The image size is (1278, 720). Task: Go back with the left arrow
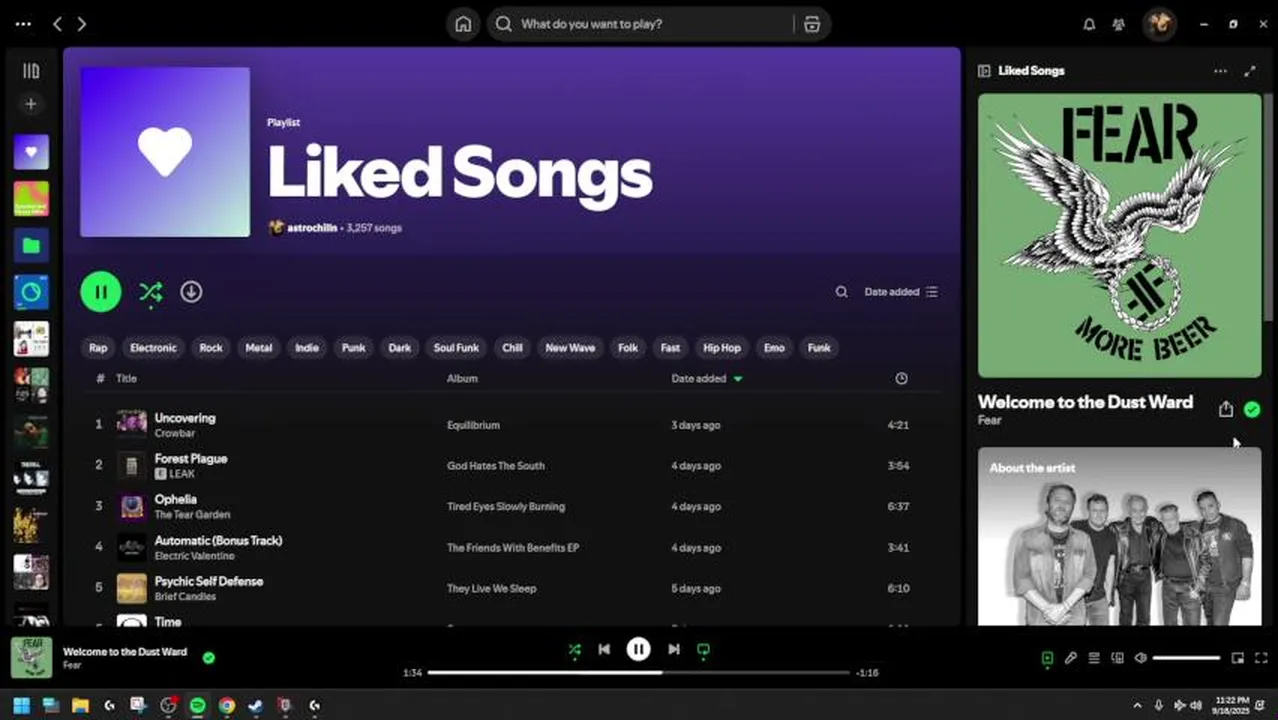pos(57,24)
